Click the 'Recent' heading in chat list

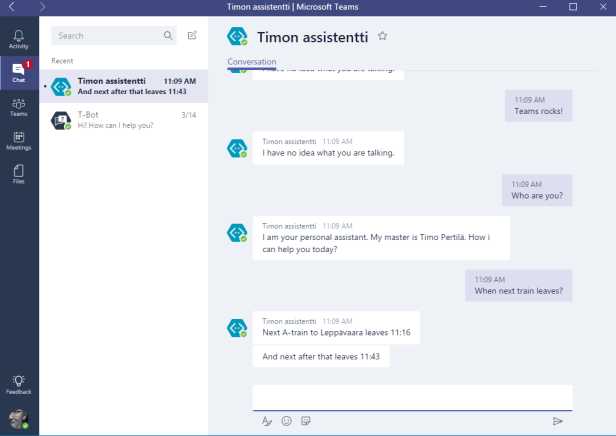[62, 61]
